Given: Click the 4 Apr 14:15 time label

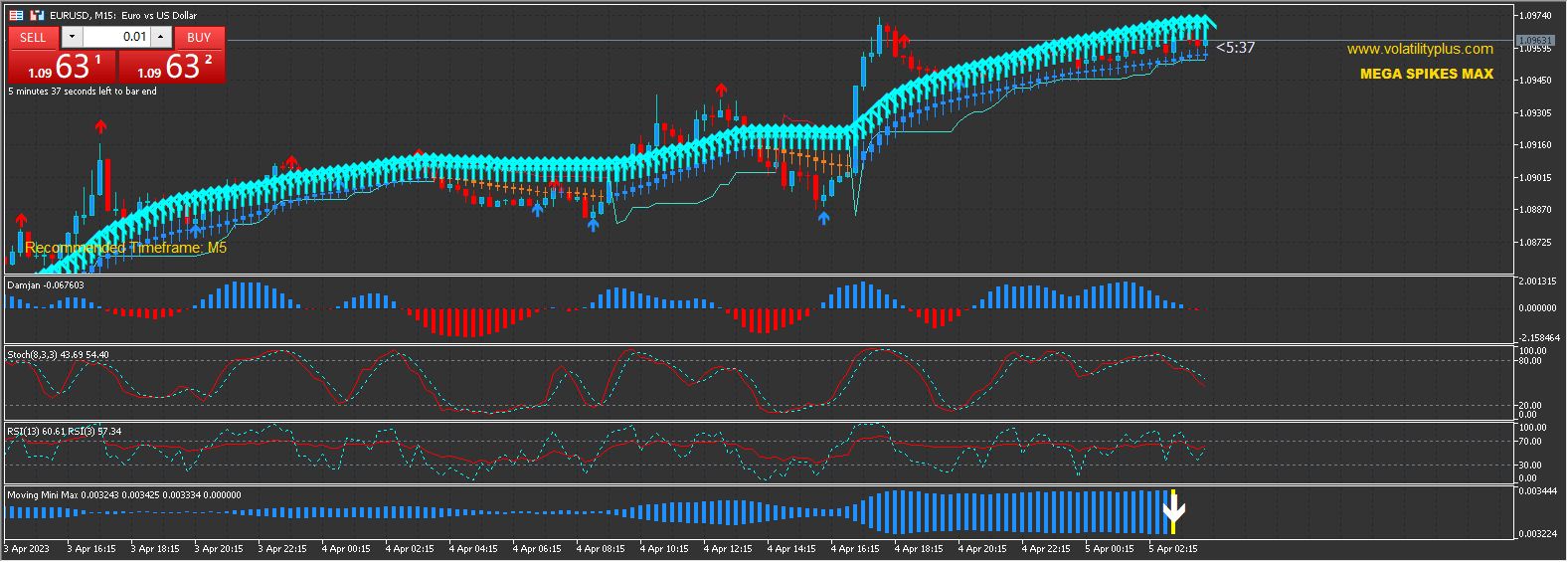Looking at the screenshot, I should pos(791,549).
